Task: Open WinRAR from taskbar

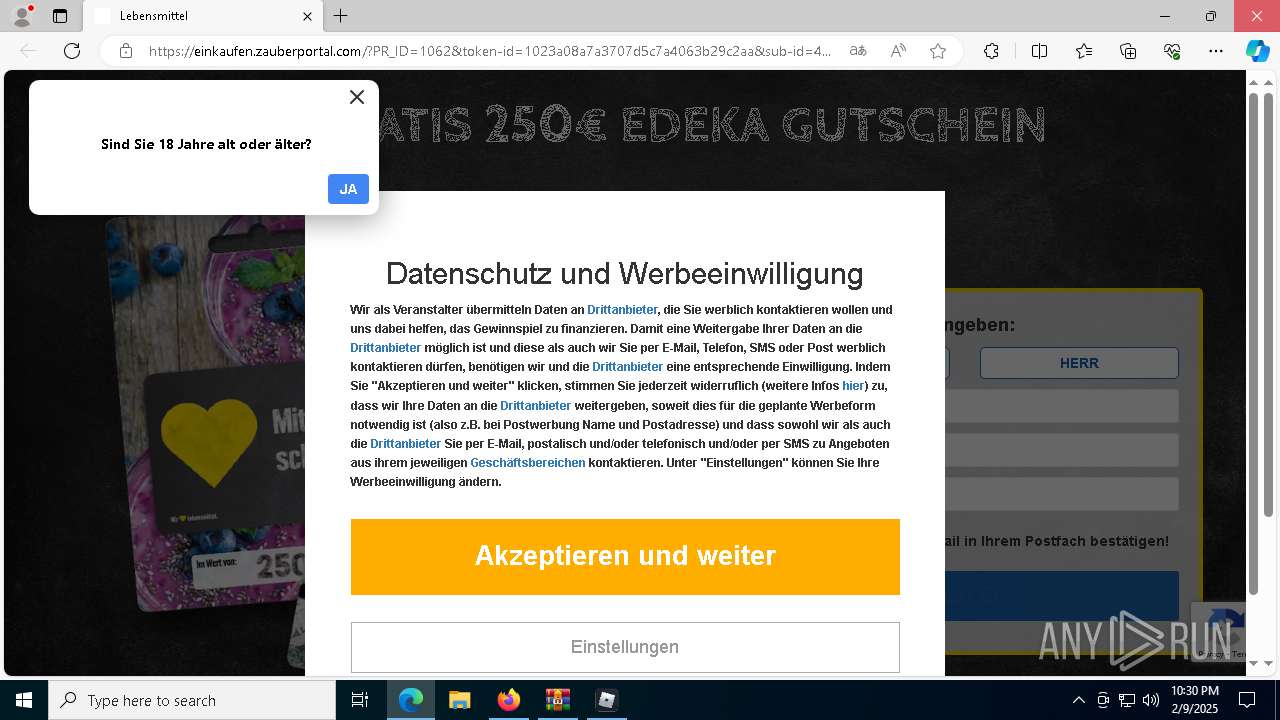Action: click(x=557, y=700)
